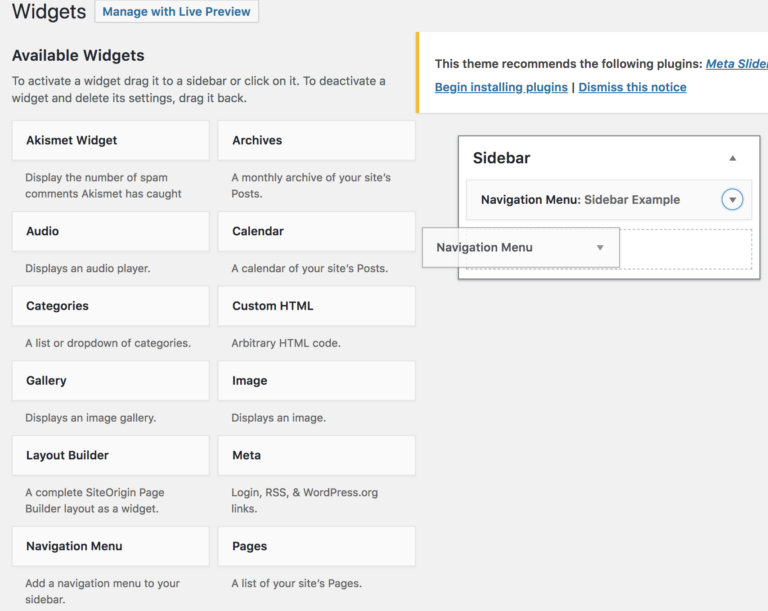Expand Navigation Menu: Sidebar Example widget settings
Viewport: 768px width, 611px height.
pos(732,200)
